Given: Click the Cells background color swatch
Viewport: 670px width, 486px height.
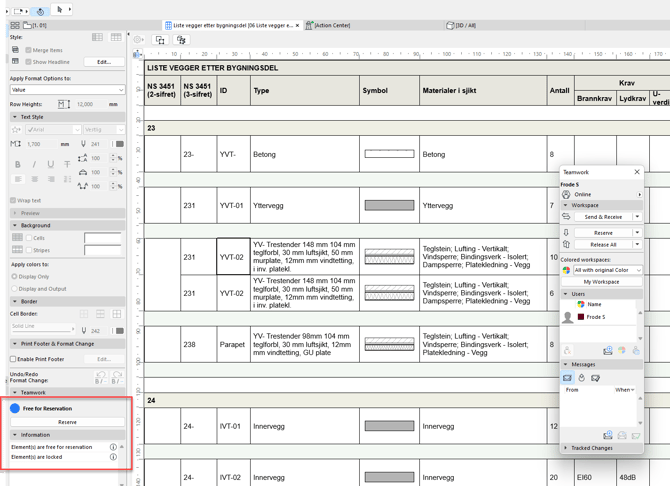Looking at the screenshot, I should tap(102, 238).
